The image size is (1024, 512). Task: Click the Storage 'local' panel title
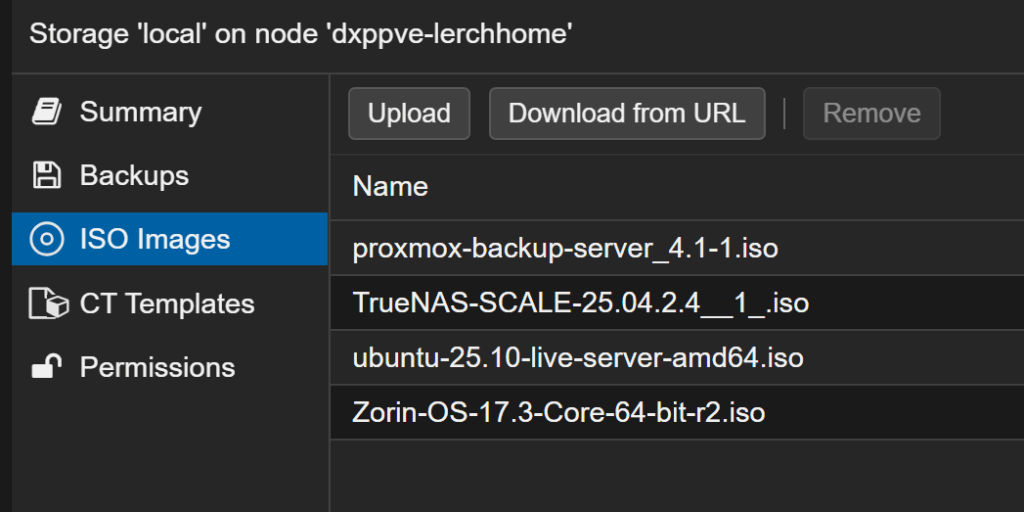point(300,34)
